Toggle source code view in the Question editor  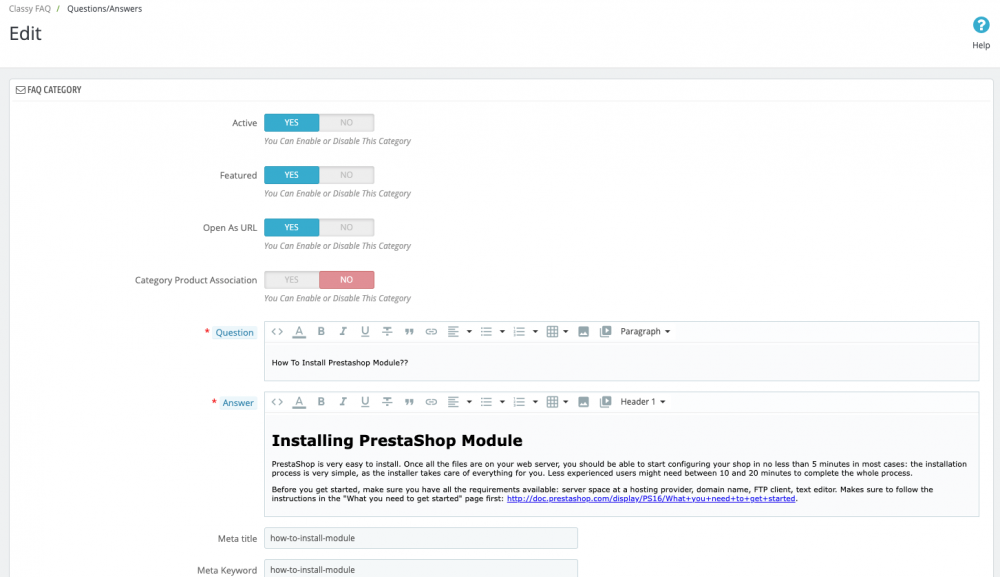tap(278, 331)
